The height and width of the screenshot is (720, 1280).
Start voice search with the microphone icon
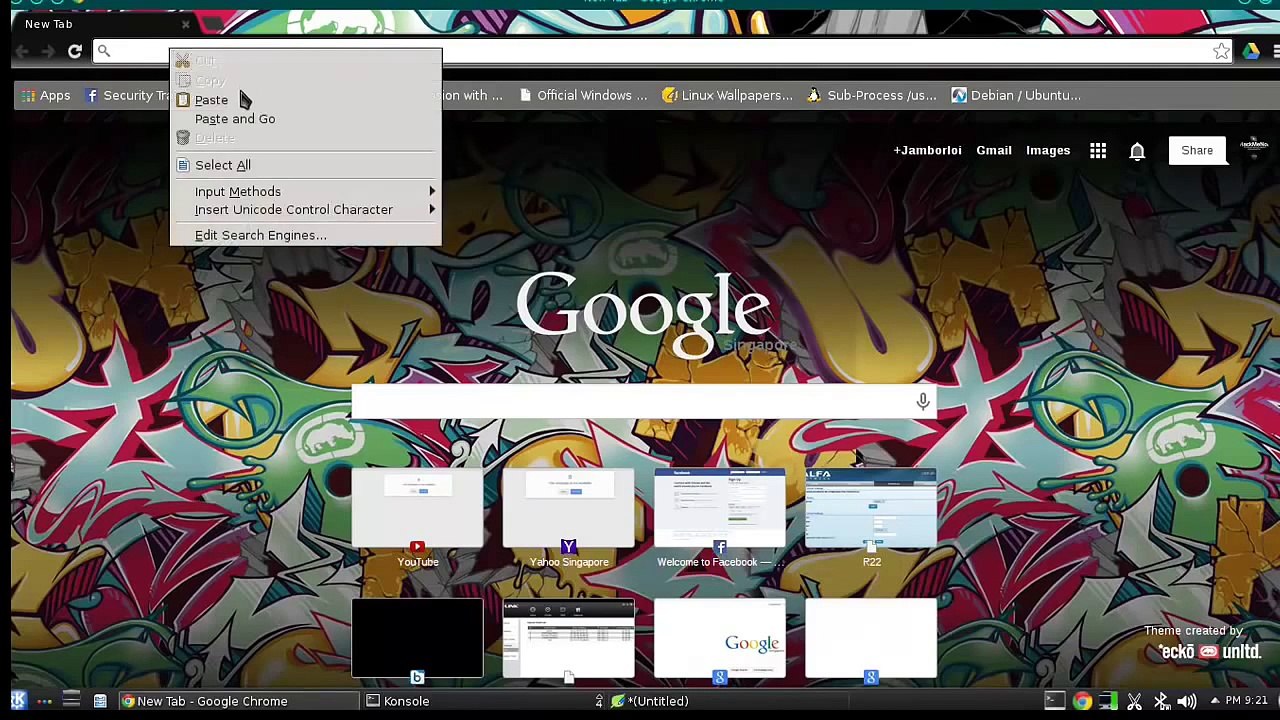tap(923, 401)
